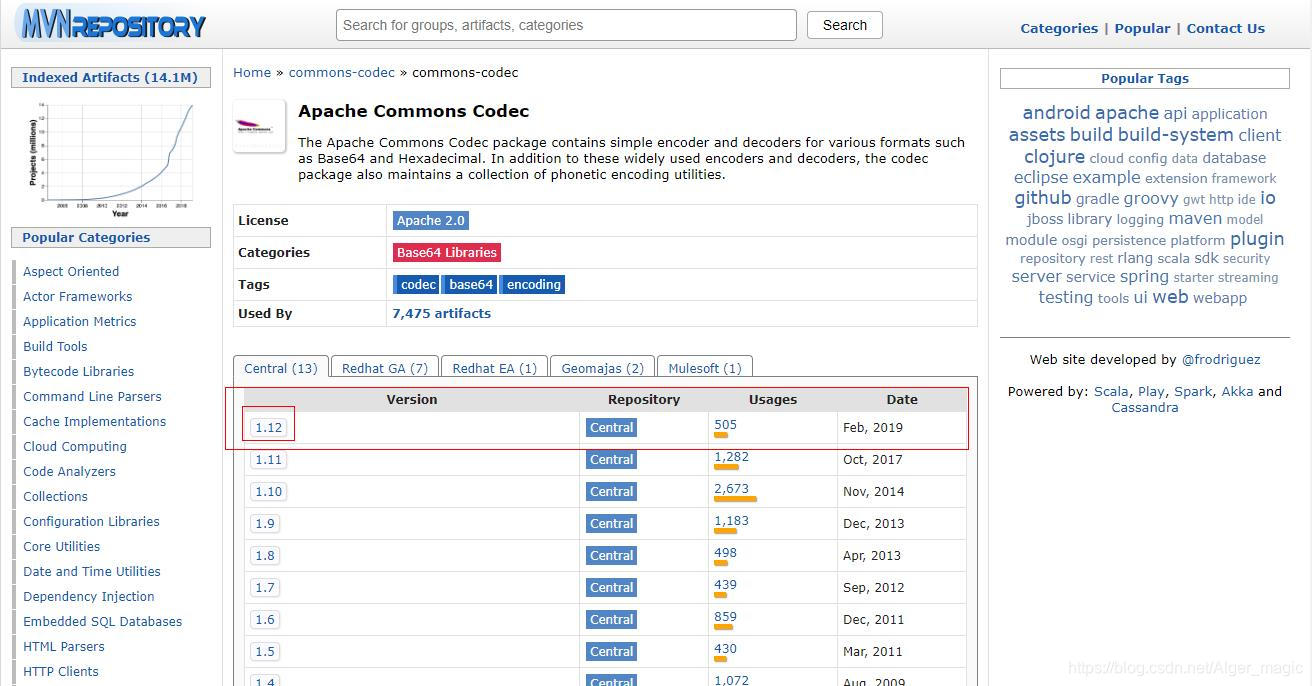Open 1,183 usages link
Screen dimensions: 1312x686
pyautogui.click(x=731, y=521)
